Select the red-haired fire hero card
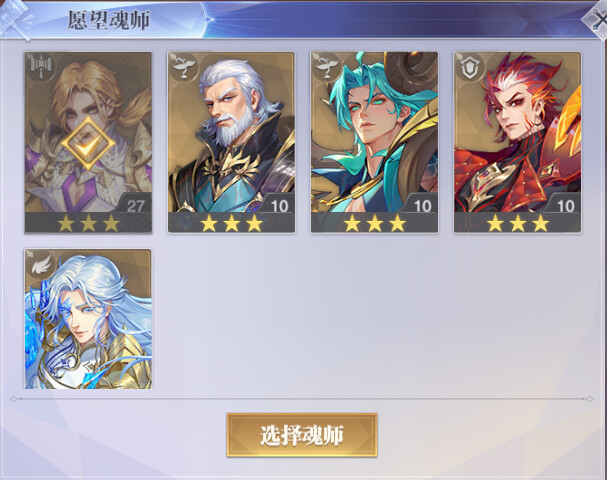 tap(518, 142)
